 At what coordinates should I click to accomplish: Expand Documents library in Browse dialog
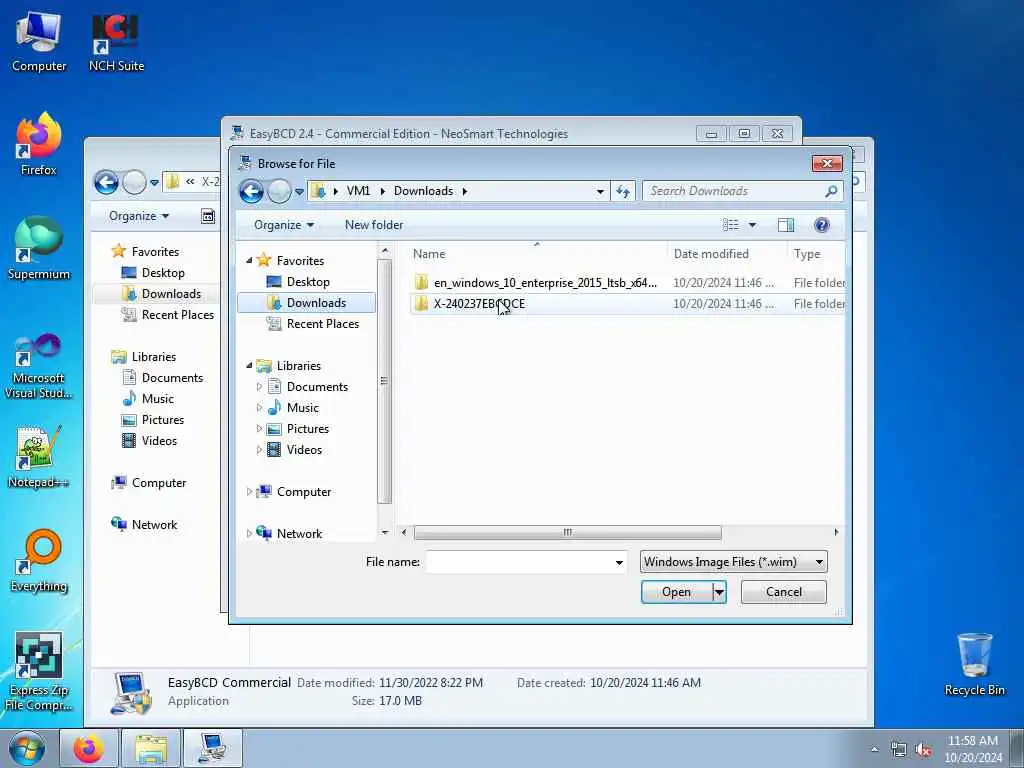259,387
